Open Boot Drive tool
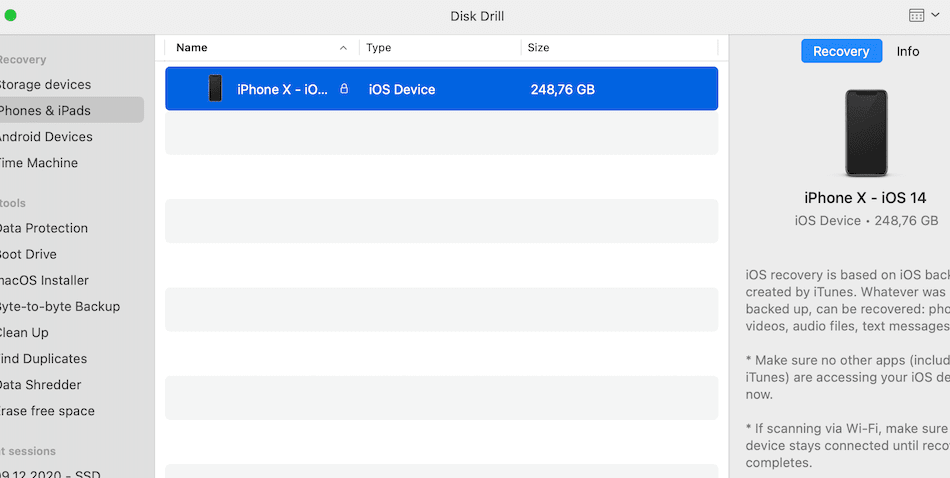950x478 pixels. [x=27, y=254]
